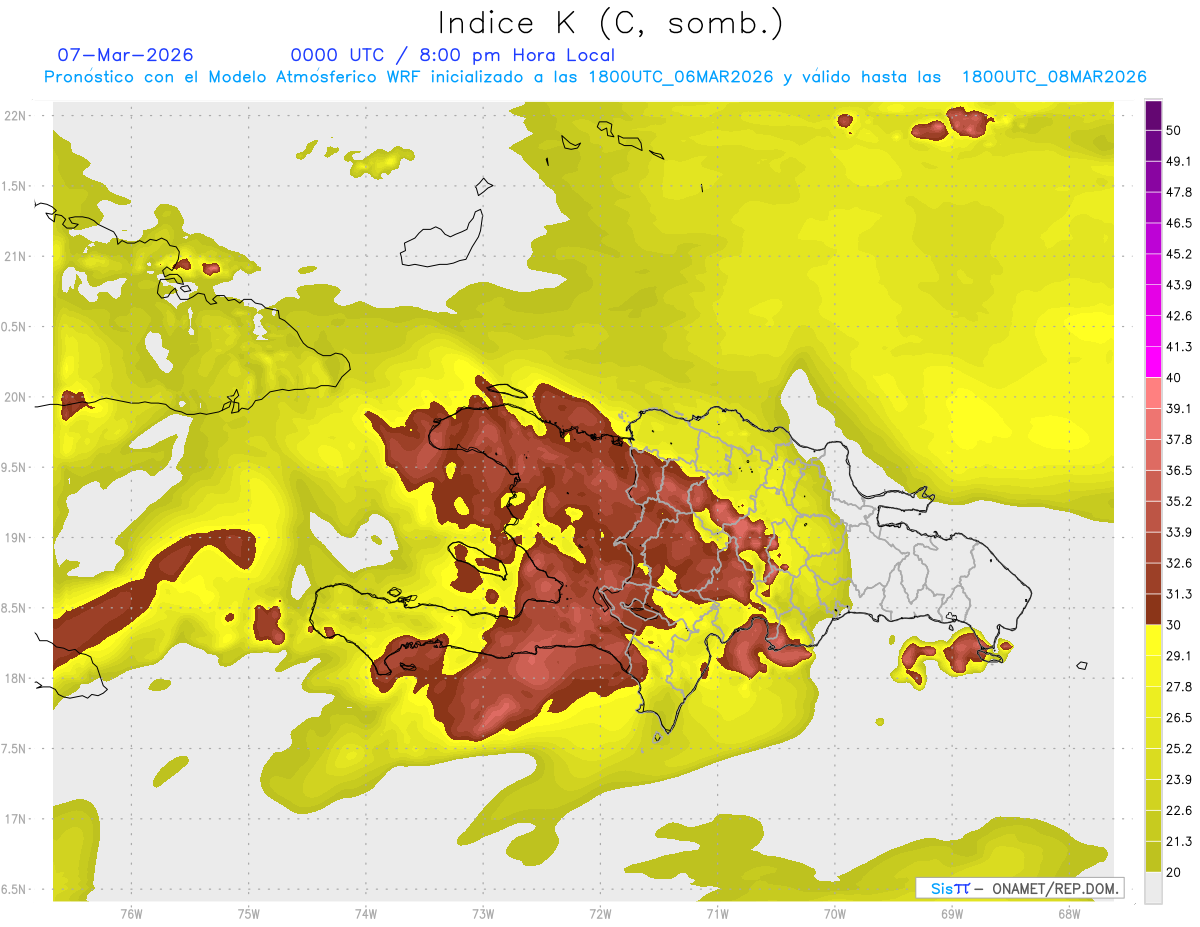1200x927 pixels.
Task: Pick the bright magenta swatch between 40 and 41.3
Action: point(1153,362)
